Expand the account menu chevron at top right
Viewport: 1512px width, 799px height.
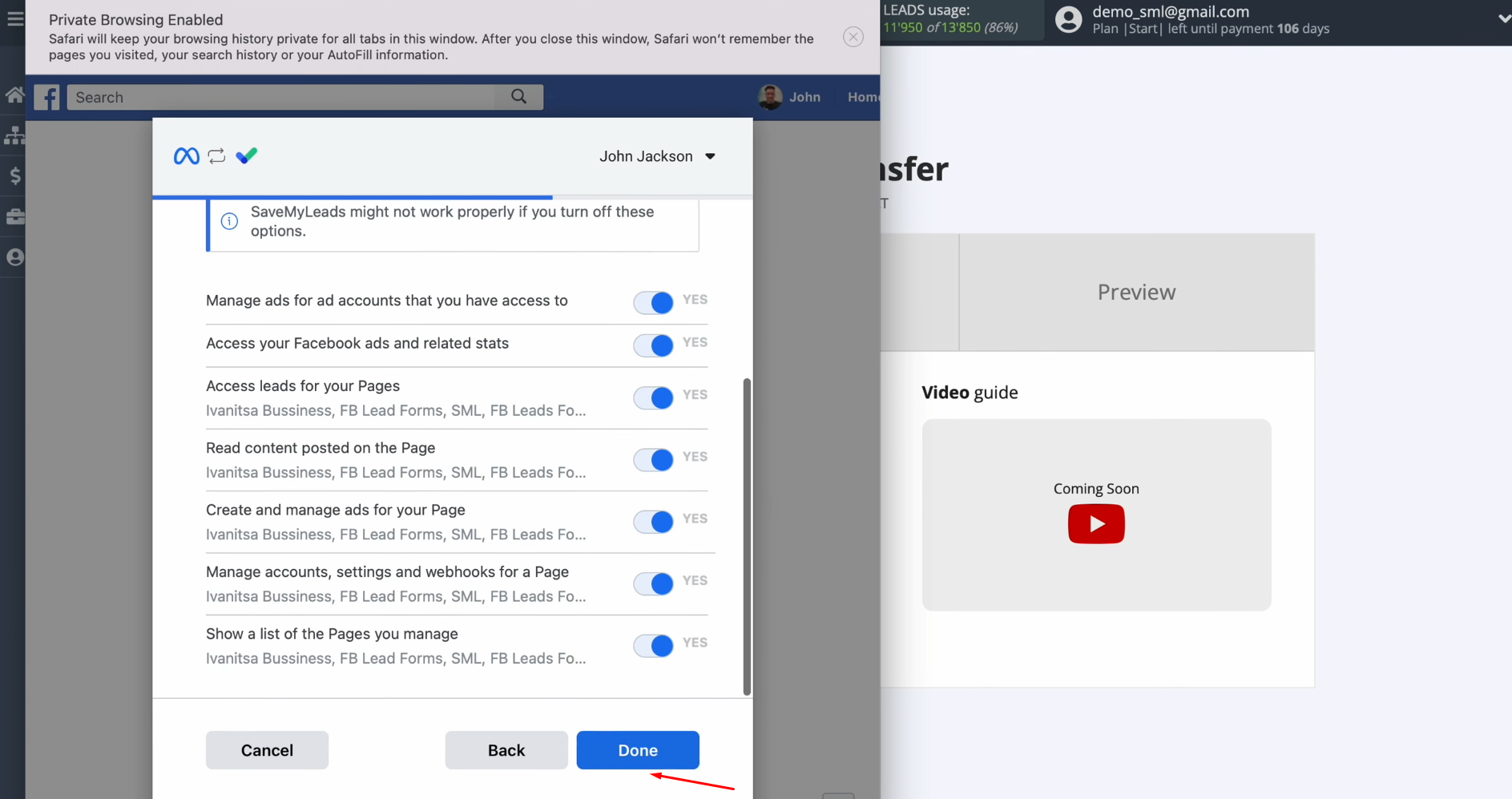point(1503,19)
